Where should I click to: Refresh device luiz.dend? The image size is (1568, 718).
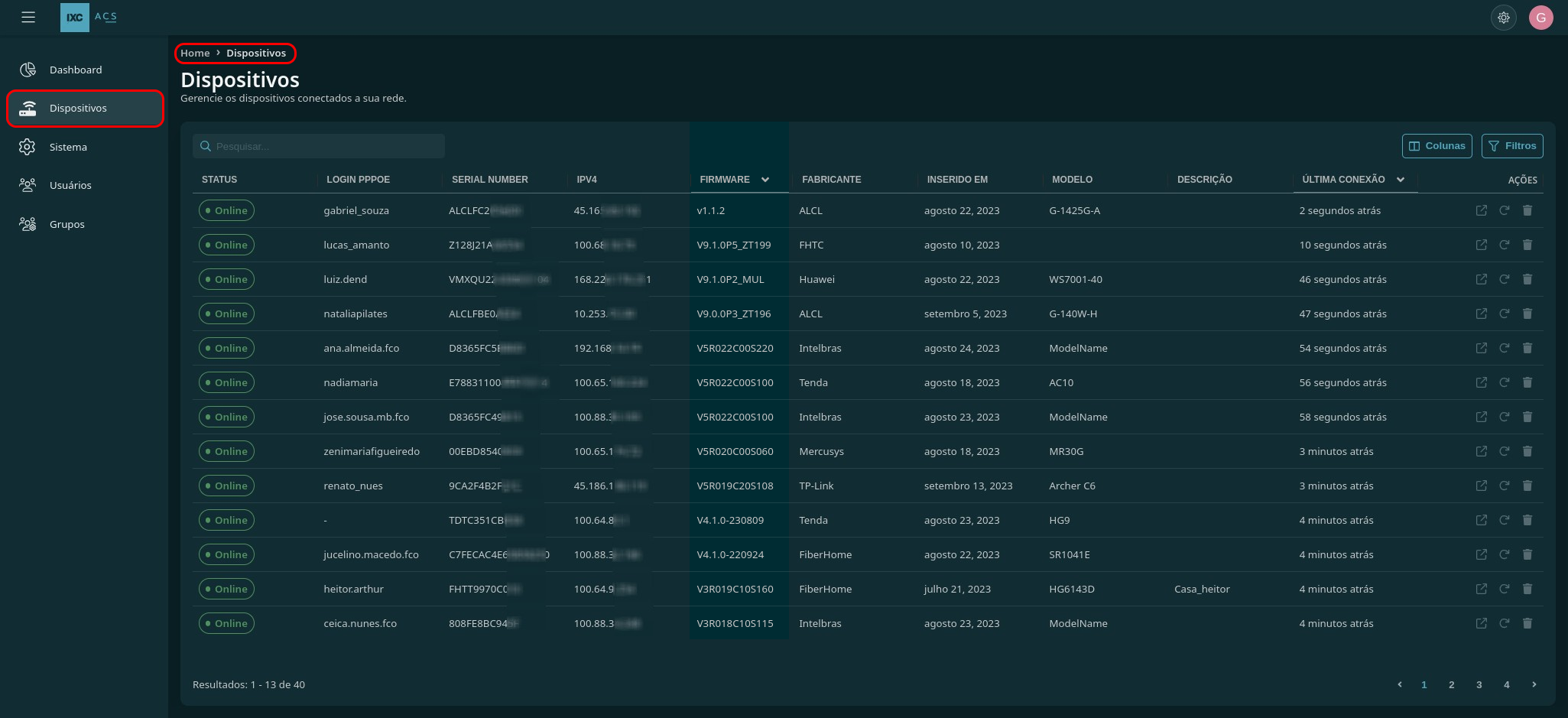pos(1505,279)
